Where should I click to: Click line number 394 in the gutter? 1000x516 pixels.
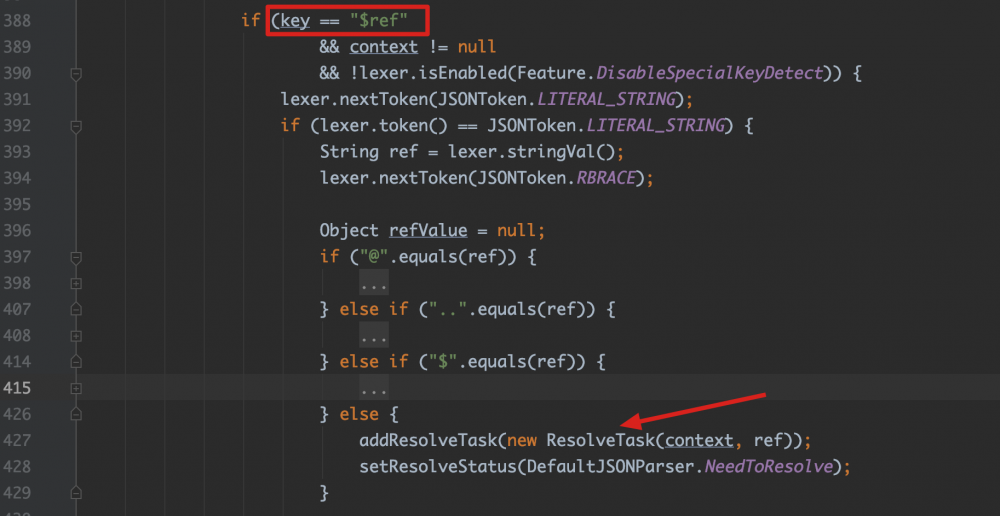click(17, 178)
